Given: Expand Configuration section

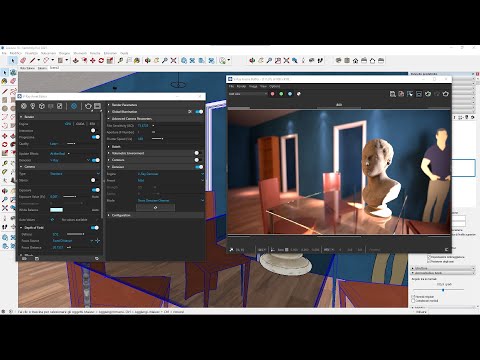Looking at the screenshot, I should pos(109,215).
